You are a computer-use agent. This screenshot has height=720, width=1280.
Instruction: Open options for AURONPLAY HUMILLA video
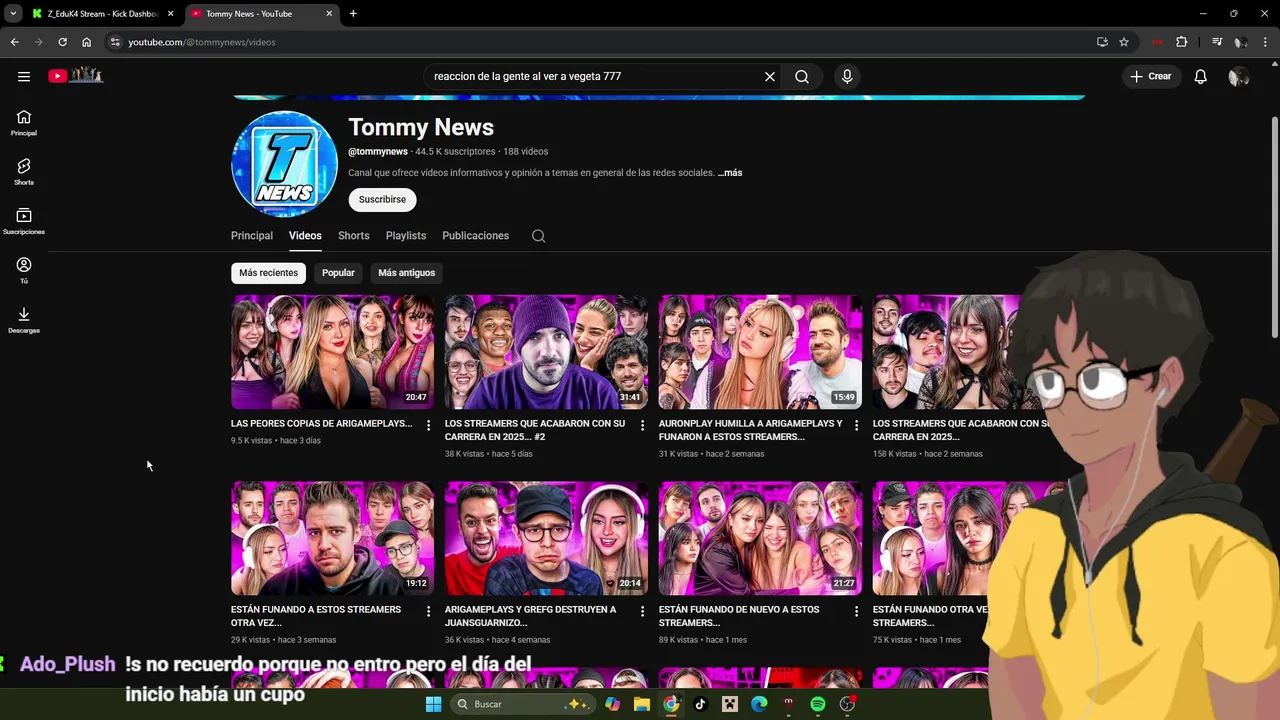(856, 425)
